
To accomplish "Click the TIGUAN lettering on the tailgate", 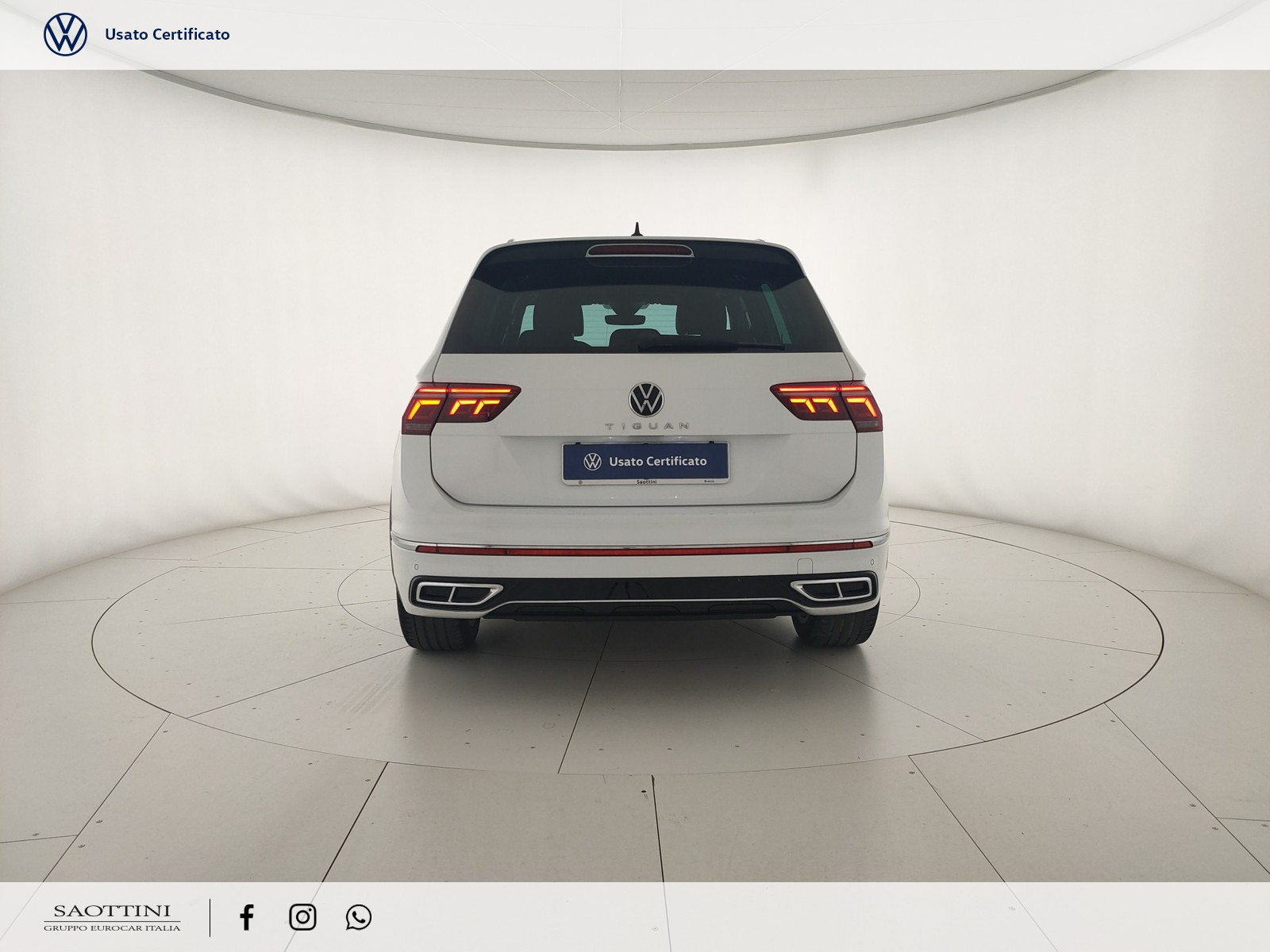I will (x=647, y=427).
